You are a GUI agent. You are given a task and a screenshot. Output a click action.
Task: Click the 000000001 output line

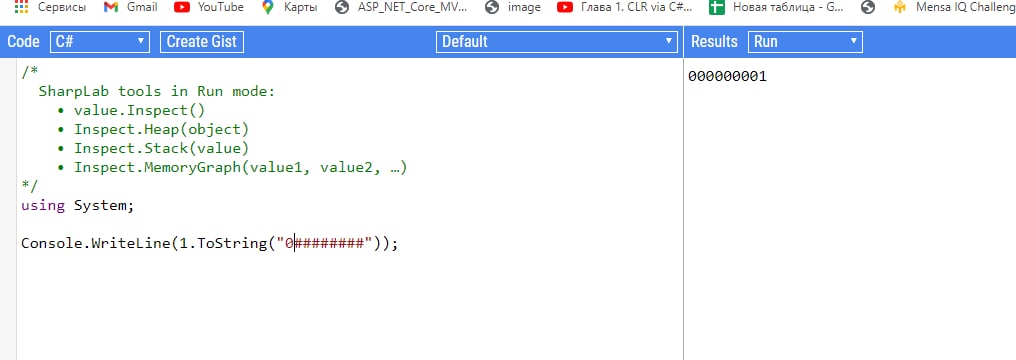[727, 76]
